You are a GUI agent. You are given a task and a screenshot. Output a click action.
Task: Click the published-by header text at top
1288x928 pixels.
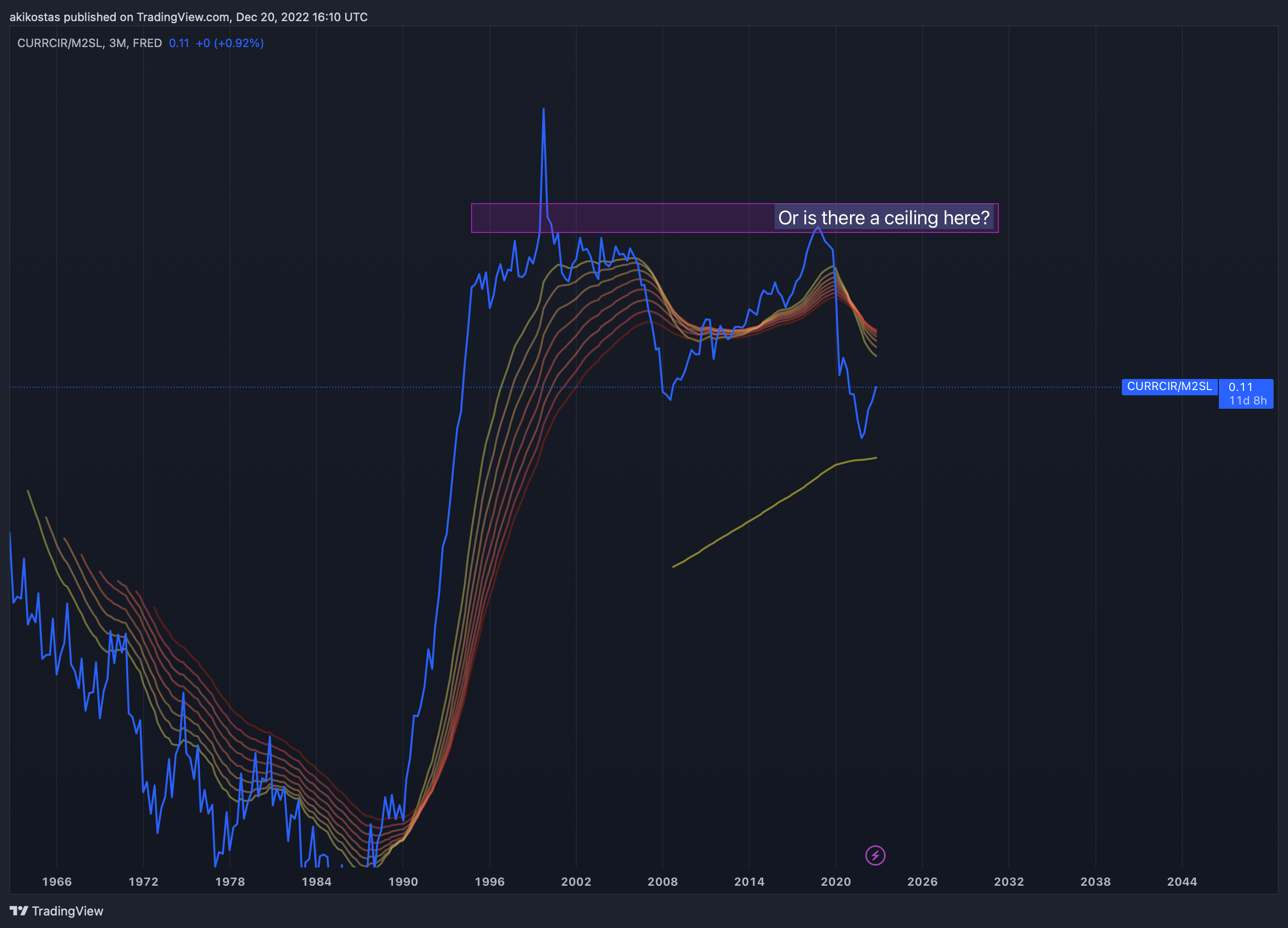pyautogui.click(x=189, y=17)
